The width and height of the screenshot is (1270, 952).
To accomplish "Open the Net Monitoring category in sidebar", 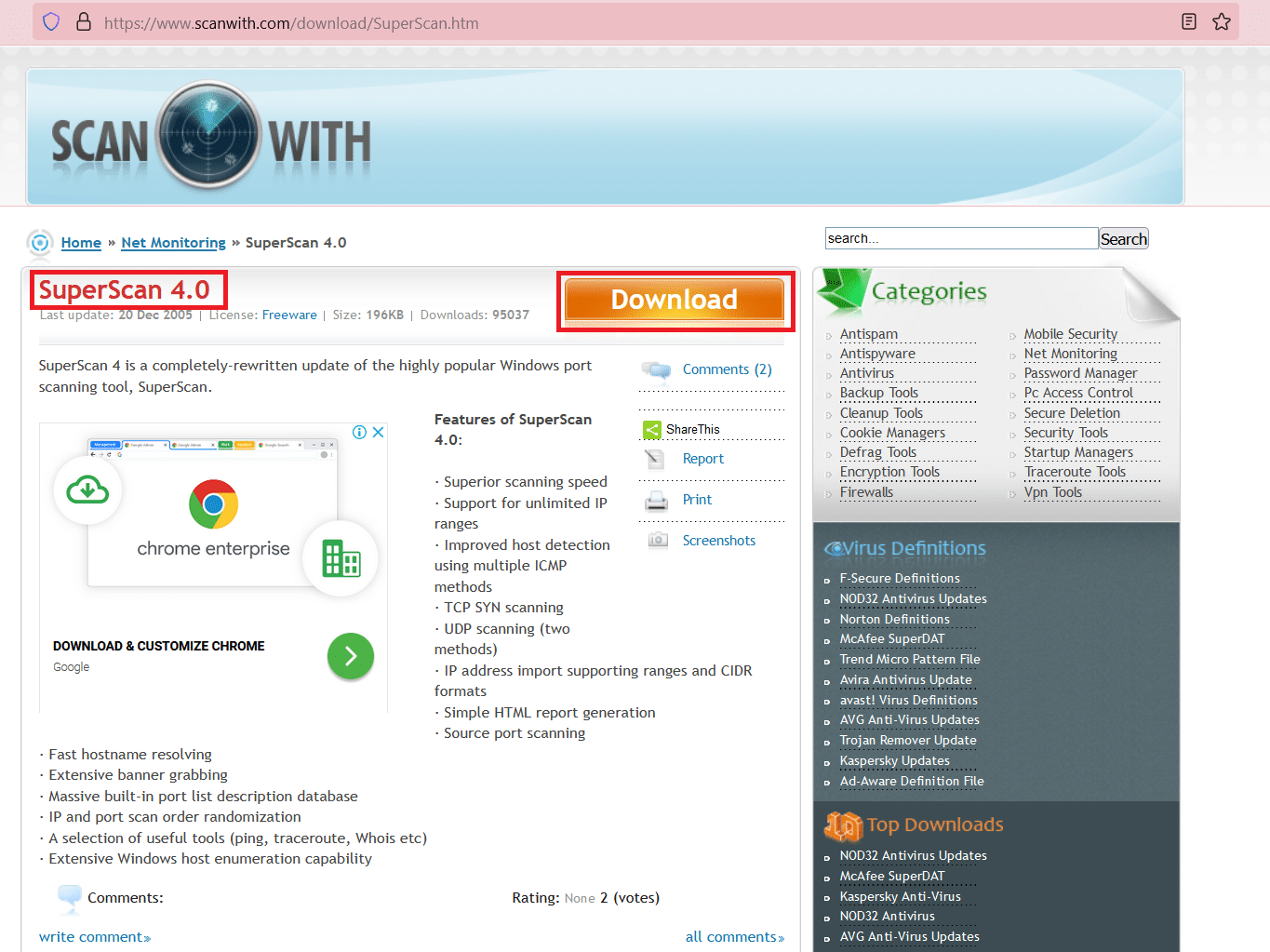I will coord(1071,354).
